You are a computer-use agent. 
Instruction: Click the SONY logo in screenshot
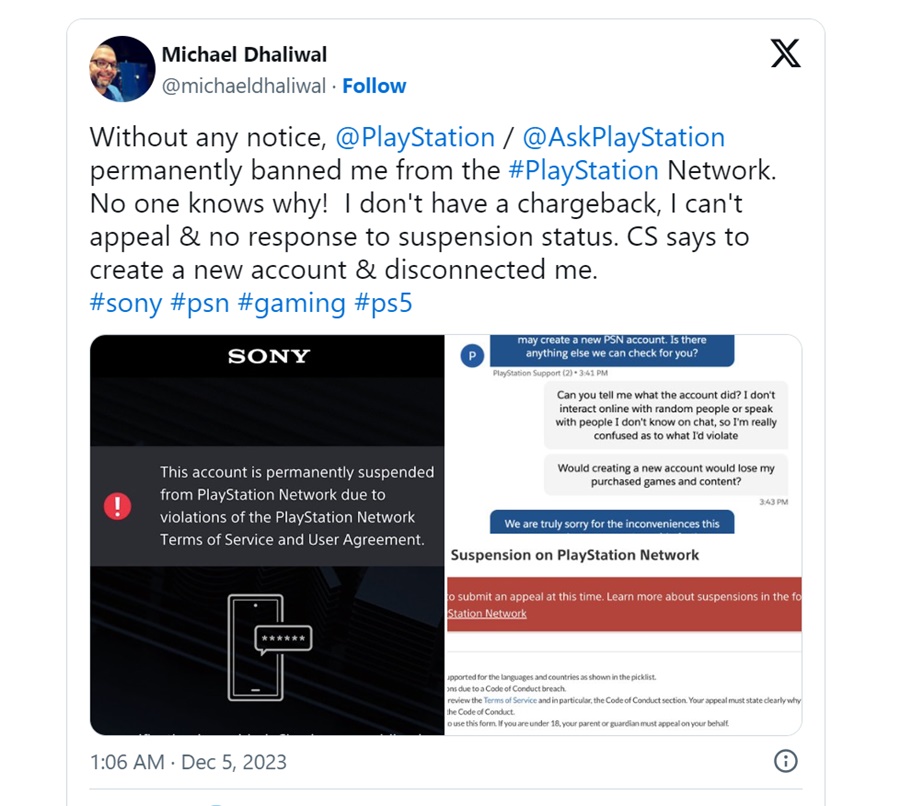point(269,356)
